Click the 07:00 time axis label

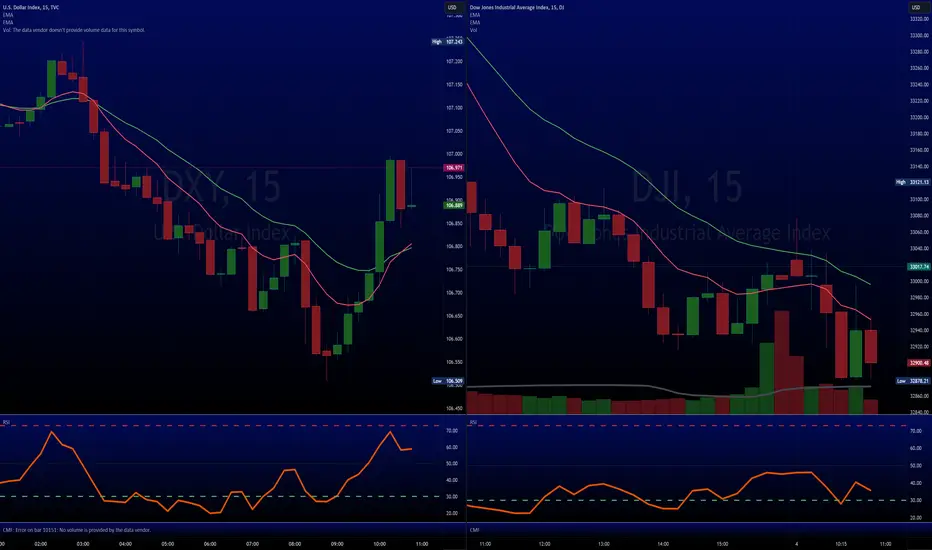point(252,544)
